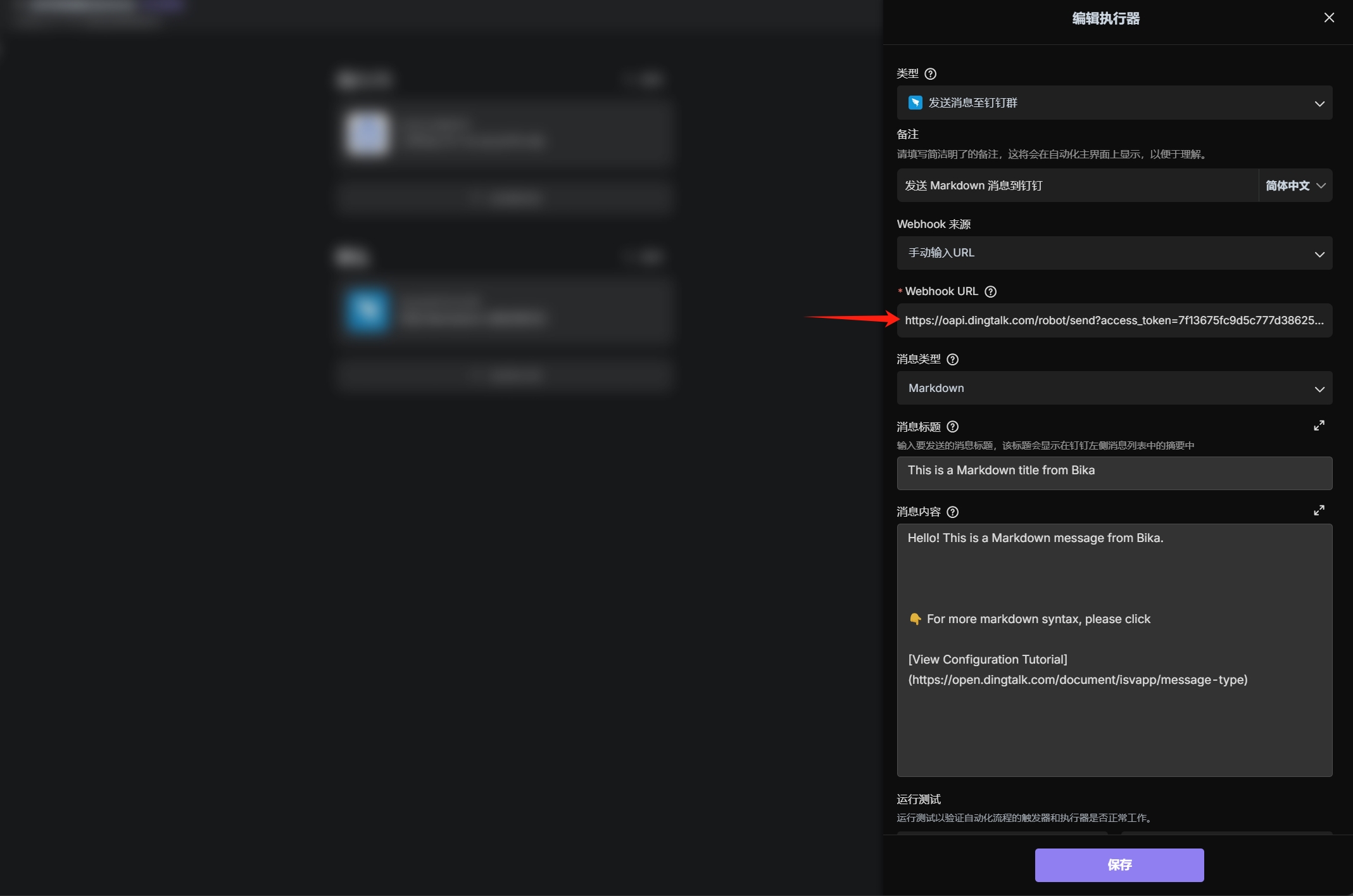Image resolution: width=1353 pixels, height=896 pixels.
Task: Open the 简体中文 language dropdown
Action: [1295, 186]
